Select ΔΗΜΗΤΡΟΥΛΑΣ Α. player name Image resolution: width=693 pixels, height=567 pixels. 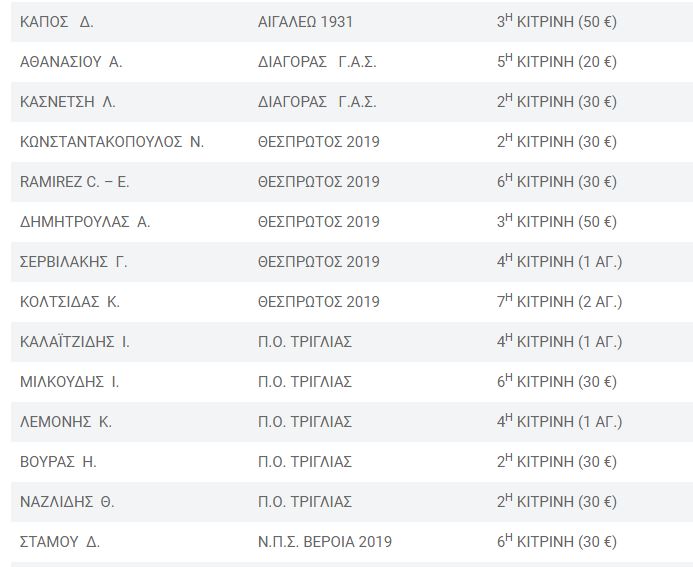pyautogui.click(x=85, y=222)
